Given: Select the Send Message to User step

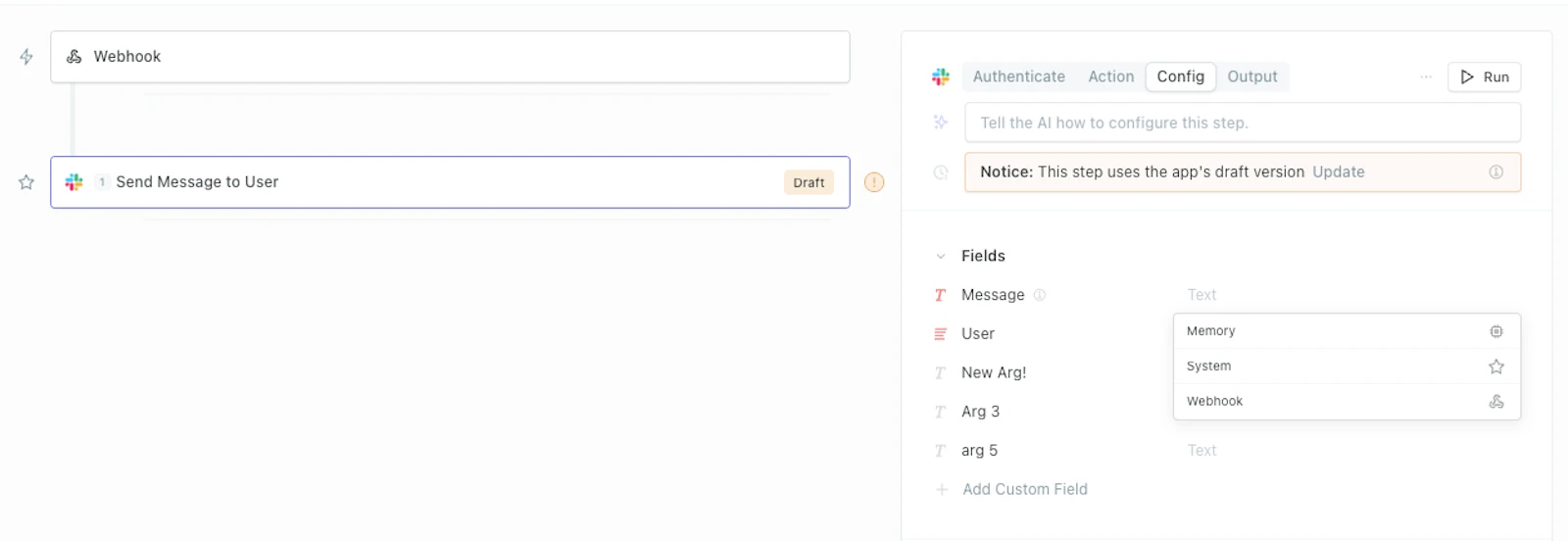Looking at the screenshot, I should pyautogui.click(x=450, y=182).
